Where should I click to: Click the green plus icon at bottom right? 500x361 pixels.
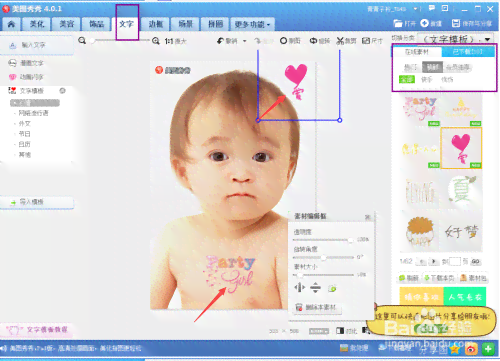pos(488,349)
